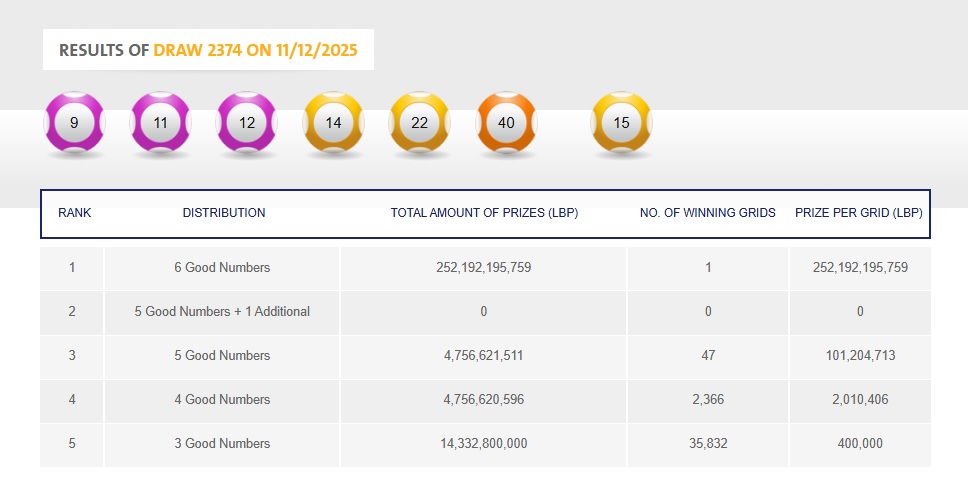Viewport: 968px width, 493px height.
Task: Click the rank 1 prize 252,192,195,759 in last column
Action: click(860, 268)
